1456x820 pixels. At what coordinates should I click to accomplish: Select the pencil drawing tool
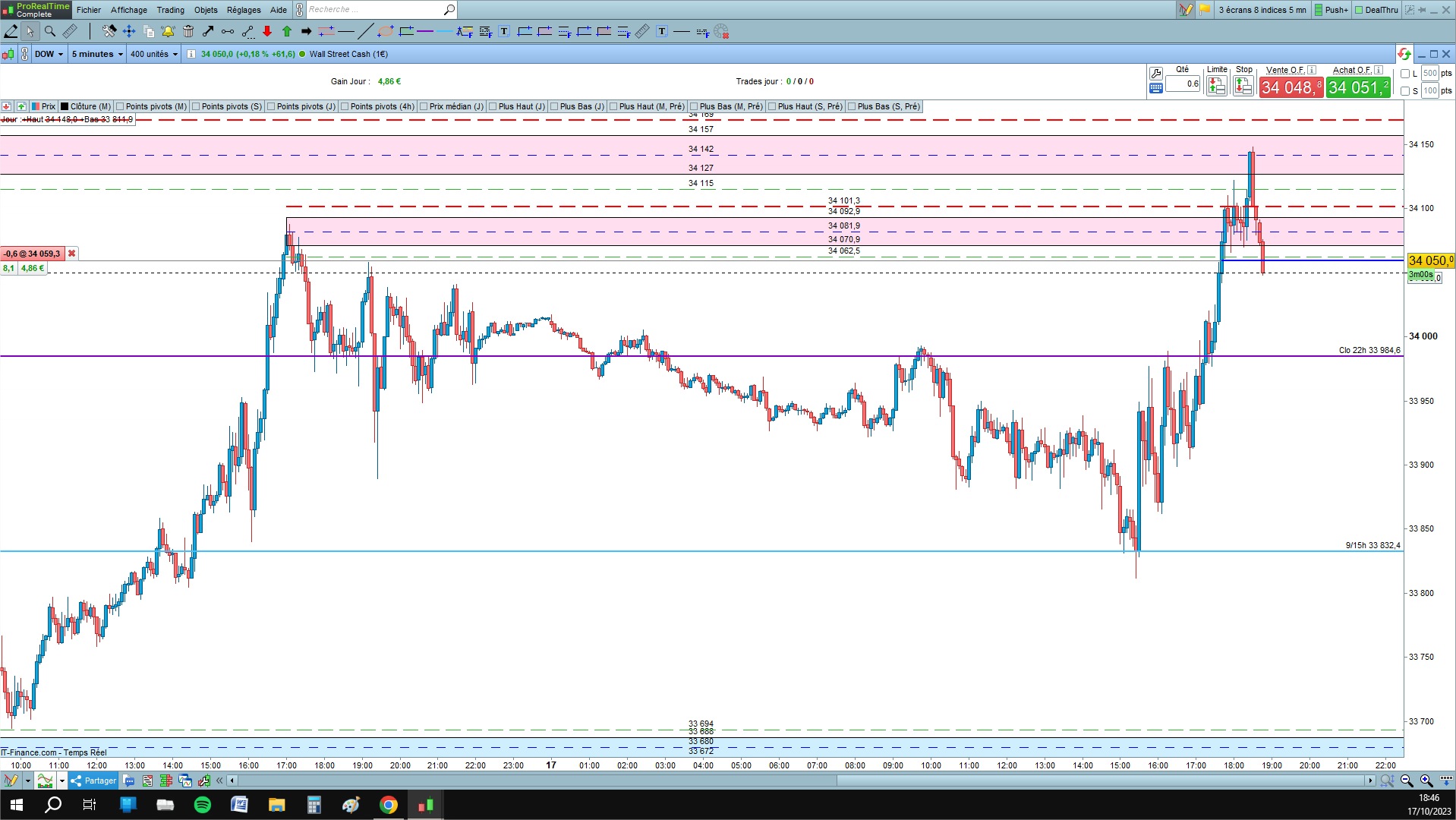click(11, 31)
